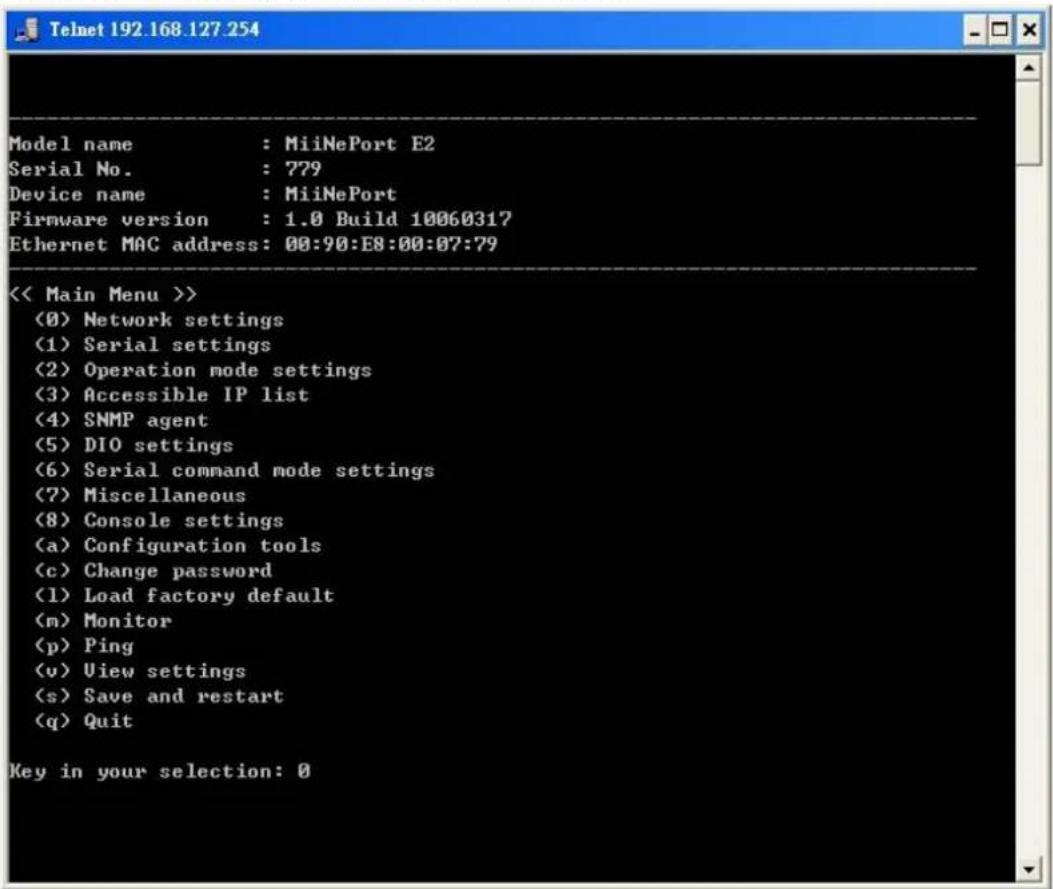Click the scrollbar down arrow

click(x=1029, y=870)
